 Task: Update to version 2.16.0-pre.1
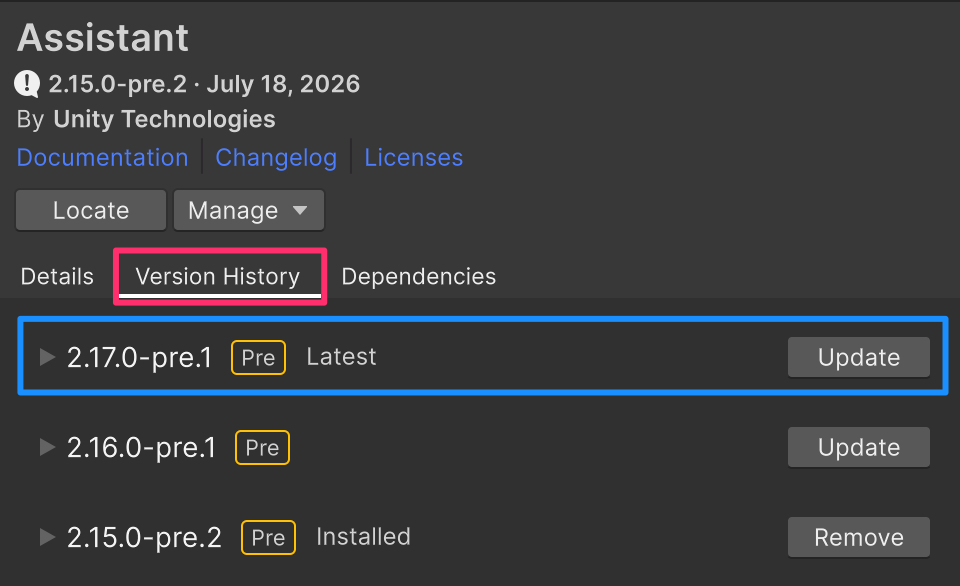(859, 447)
